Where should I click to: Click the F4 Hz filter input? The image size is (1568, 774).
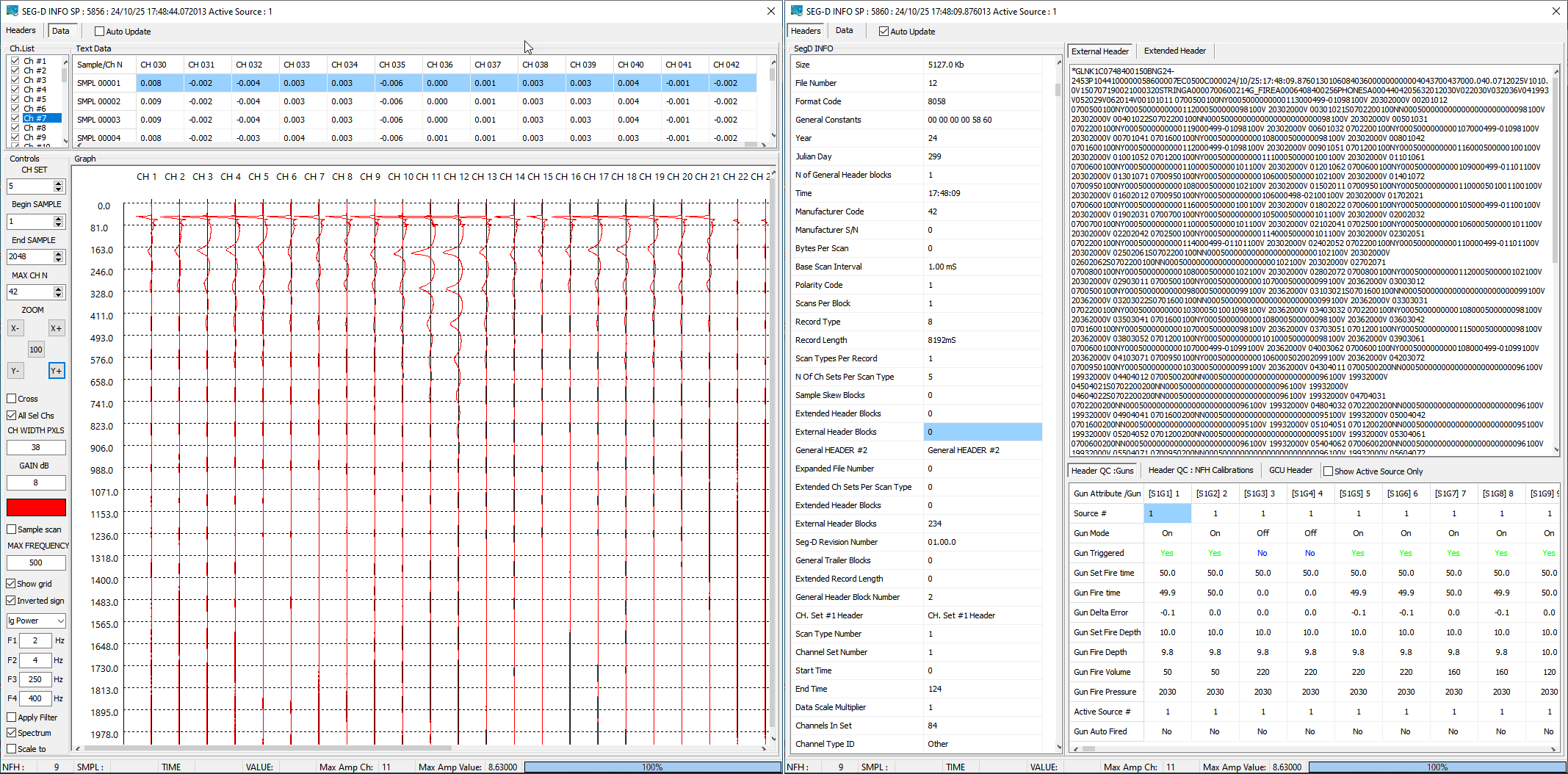pyautogui.click(x=35, y=699)
